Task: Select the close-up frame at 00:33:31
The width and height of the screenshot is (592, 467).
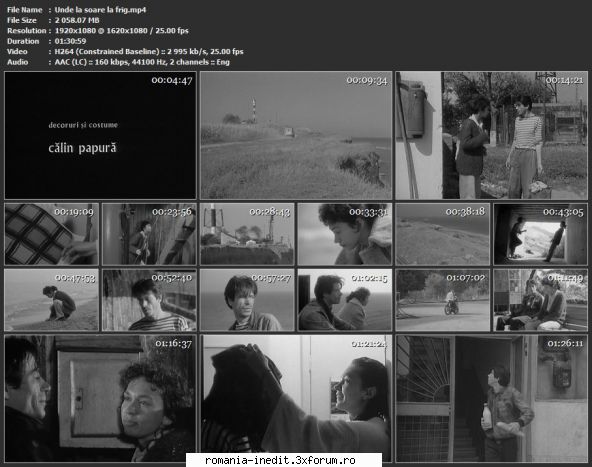Action: click(345, 234)
